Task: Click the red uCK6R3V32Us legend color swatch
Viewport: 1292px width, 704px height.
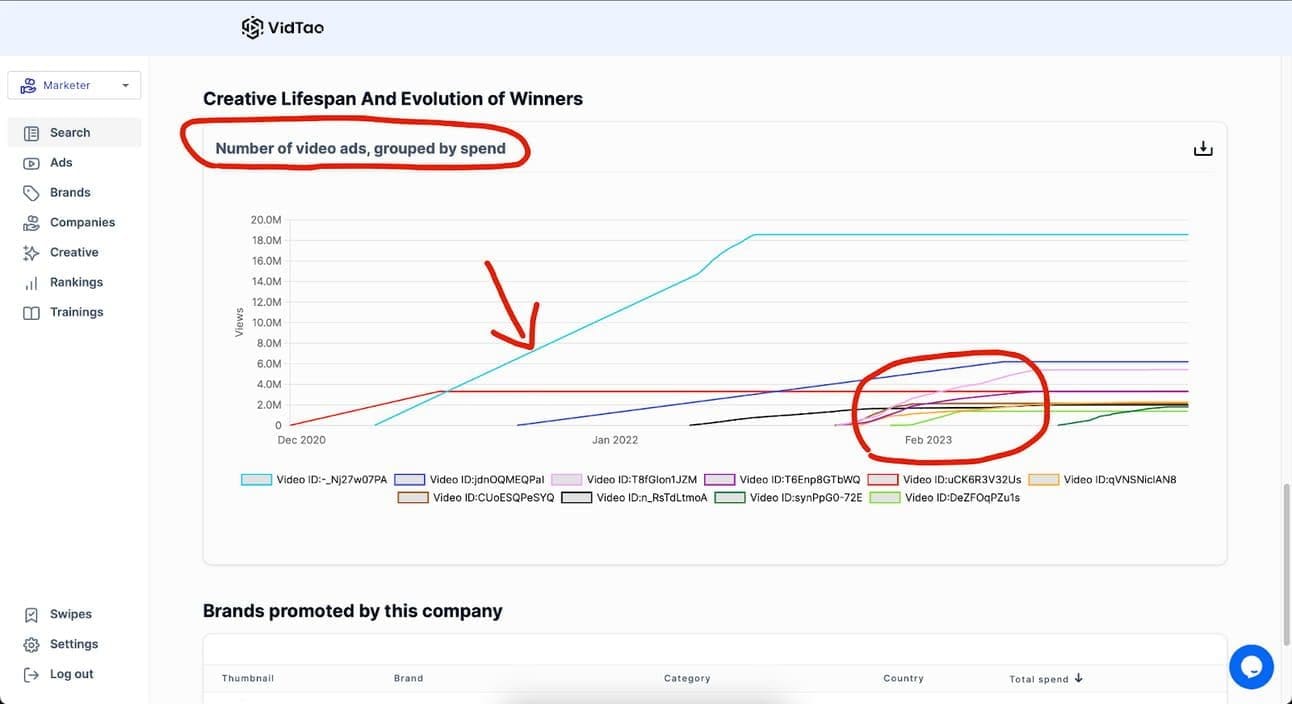Action: pyautogui.click(x=883, y=480)
